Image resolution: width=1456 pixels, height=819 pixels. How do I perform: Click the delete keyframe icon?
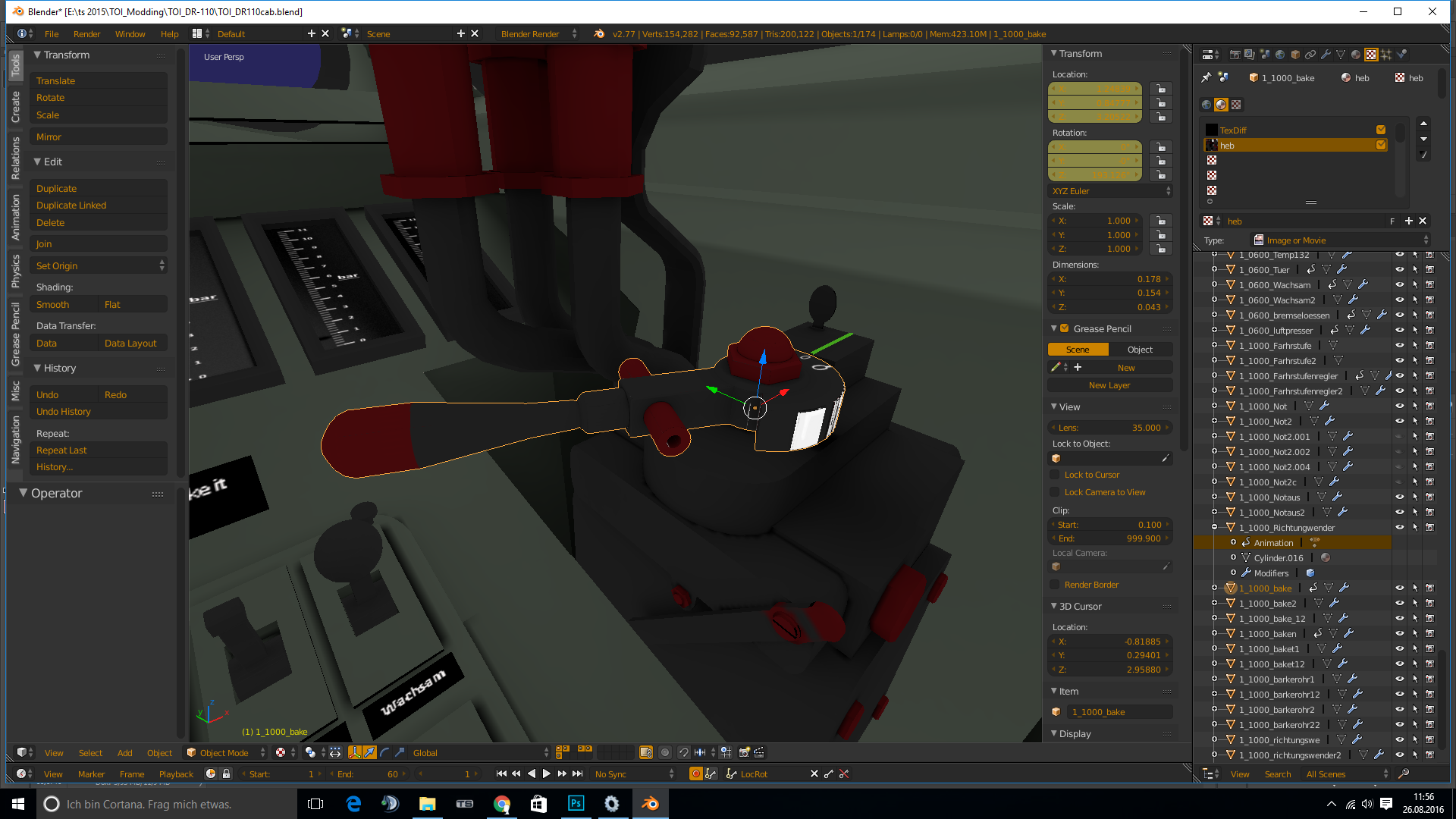[843, 774]
